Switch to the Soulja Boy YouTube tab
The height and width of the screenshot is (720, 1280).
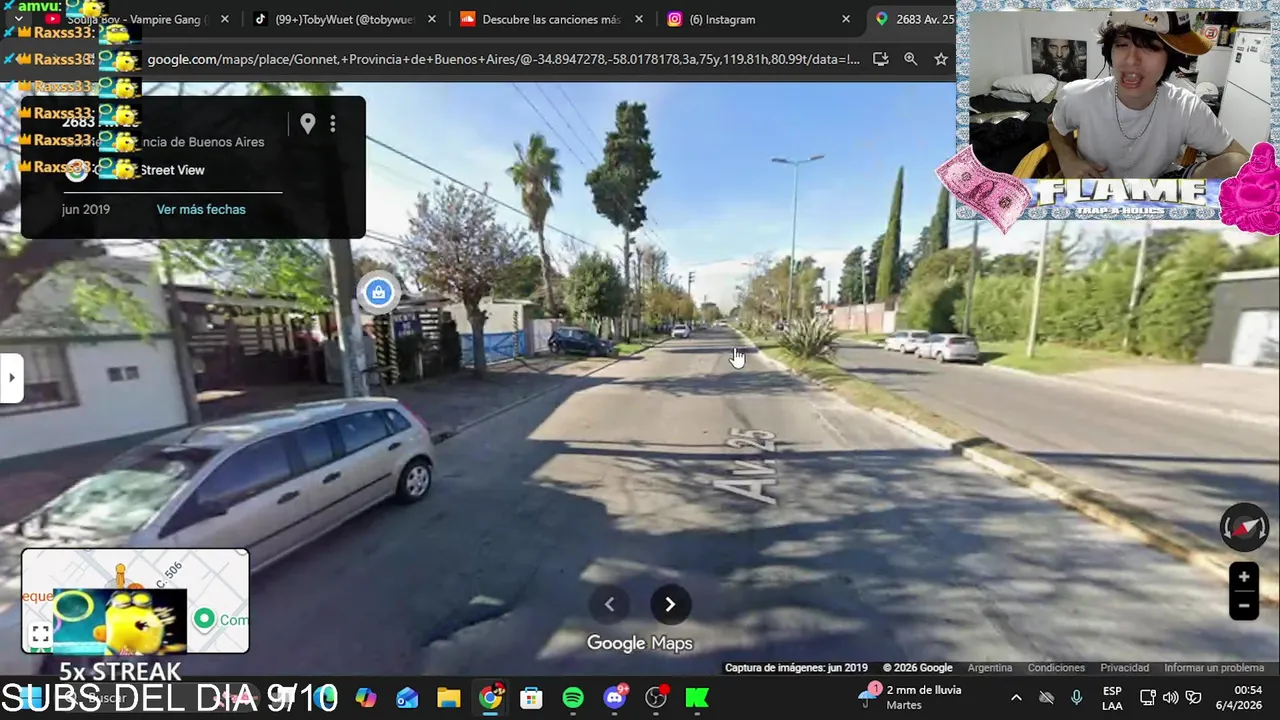coord(136,19)
